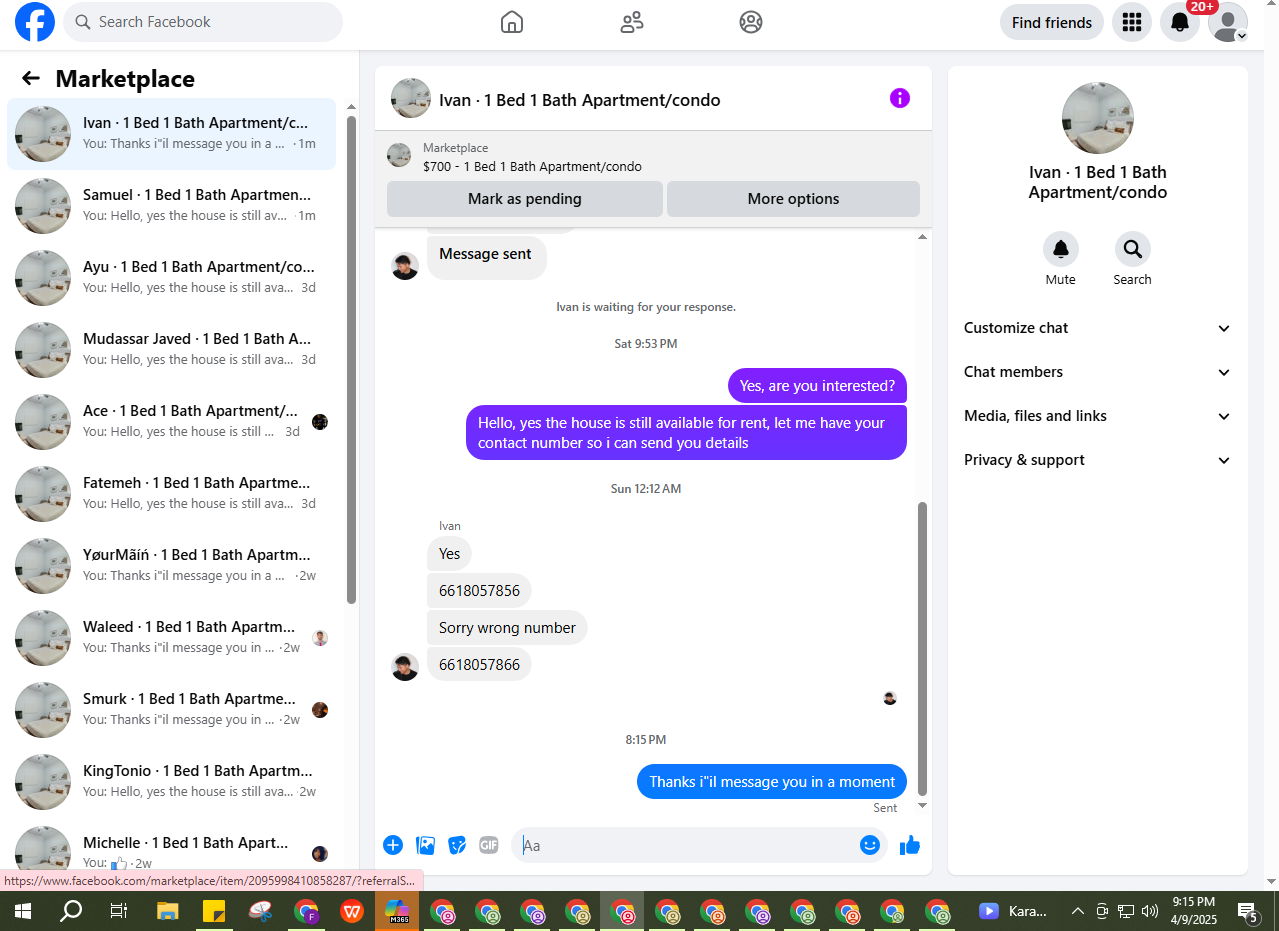Click the message '6618057856'
This screenshot has height=931, width=1279.
pos(479,591)
